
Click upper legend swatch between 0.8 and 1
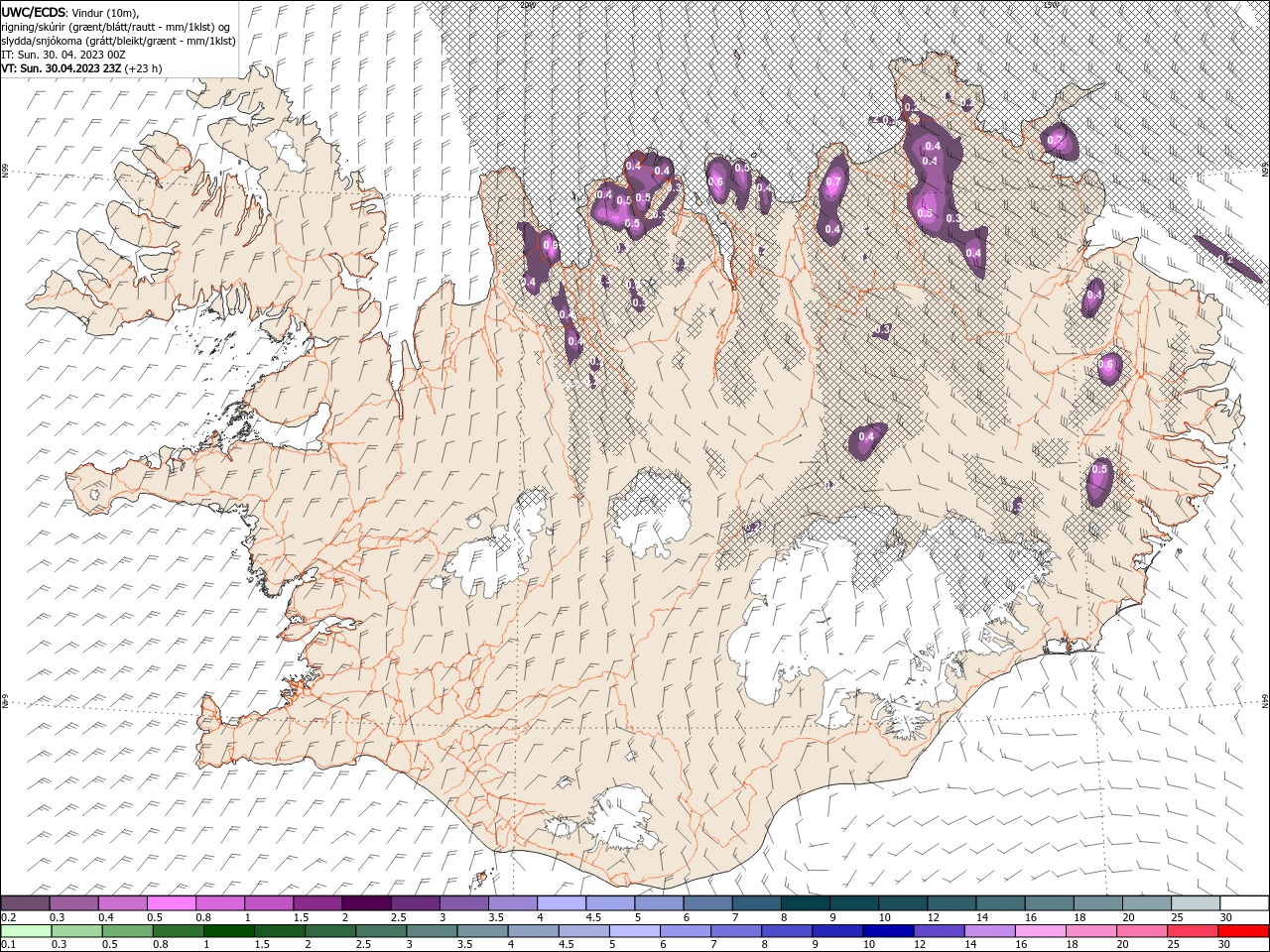pos(220,903)
